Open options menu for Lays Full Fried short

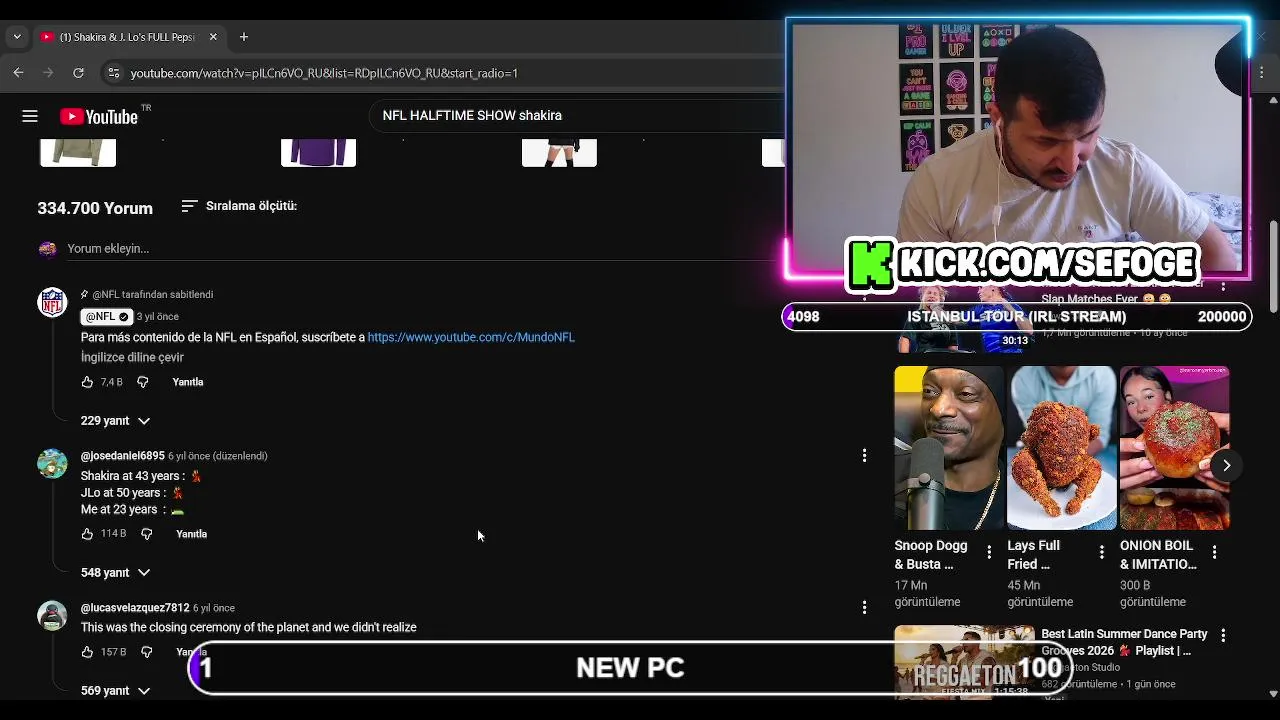click(1101, 552)
